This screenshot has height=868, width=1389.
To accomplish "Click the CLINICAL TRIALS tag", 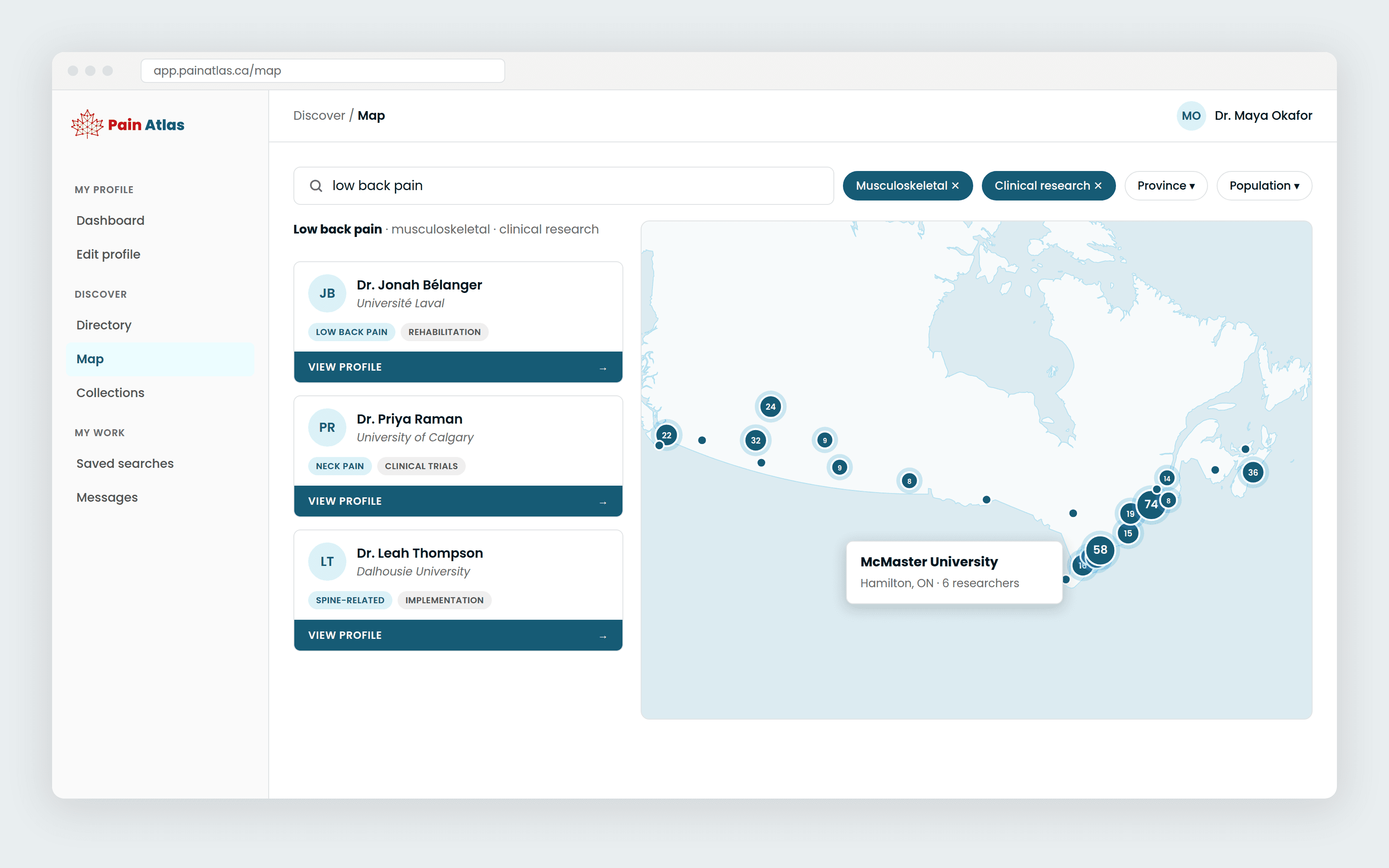I will [x=421, y=466].
